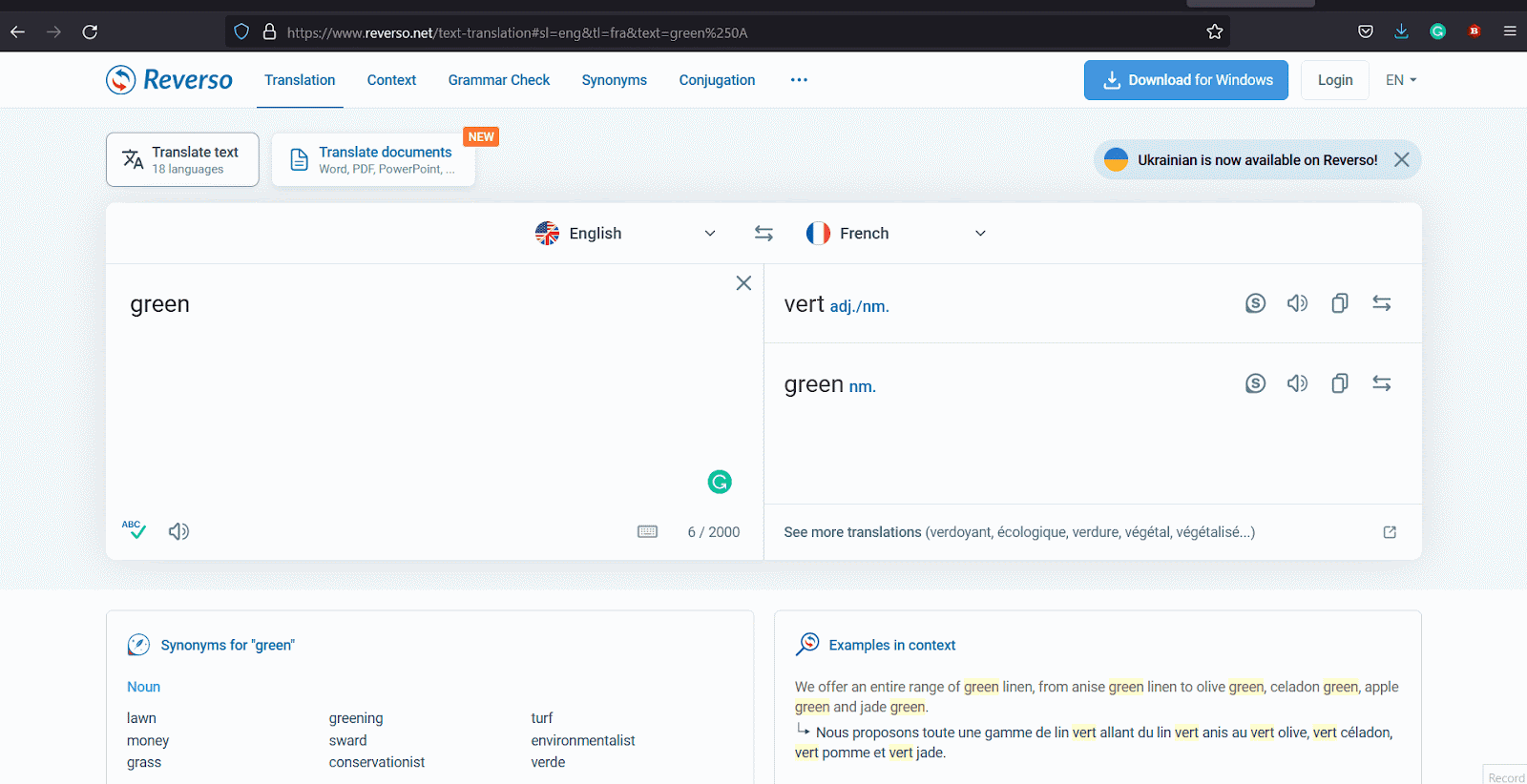Clear the source text box
The width and height of the screenshot is (1527, 784).
coord(743,283)
